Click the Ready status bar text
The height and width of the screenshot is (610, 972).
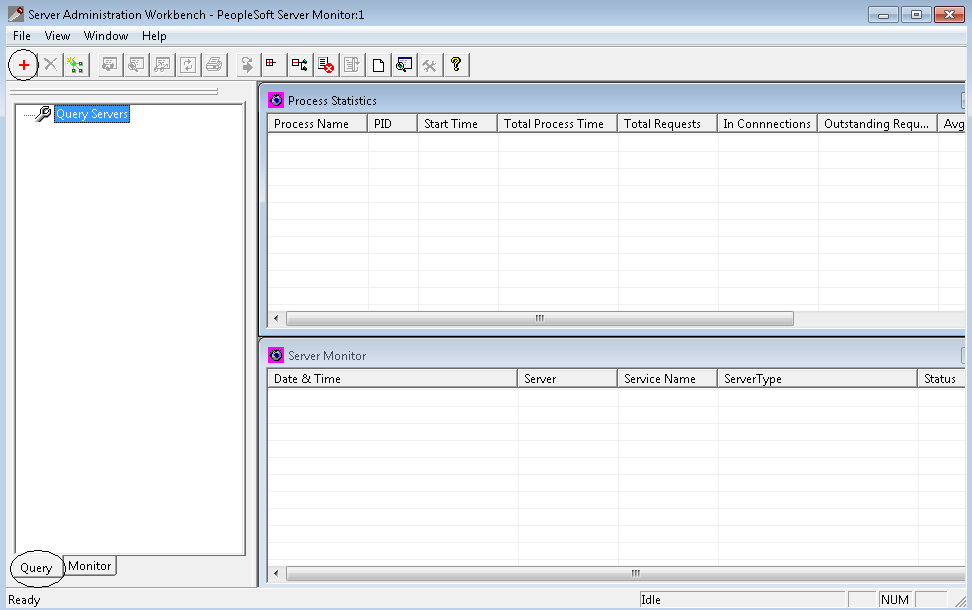click(x=24, y=600)
